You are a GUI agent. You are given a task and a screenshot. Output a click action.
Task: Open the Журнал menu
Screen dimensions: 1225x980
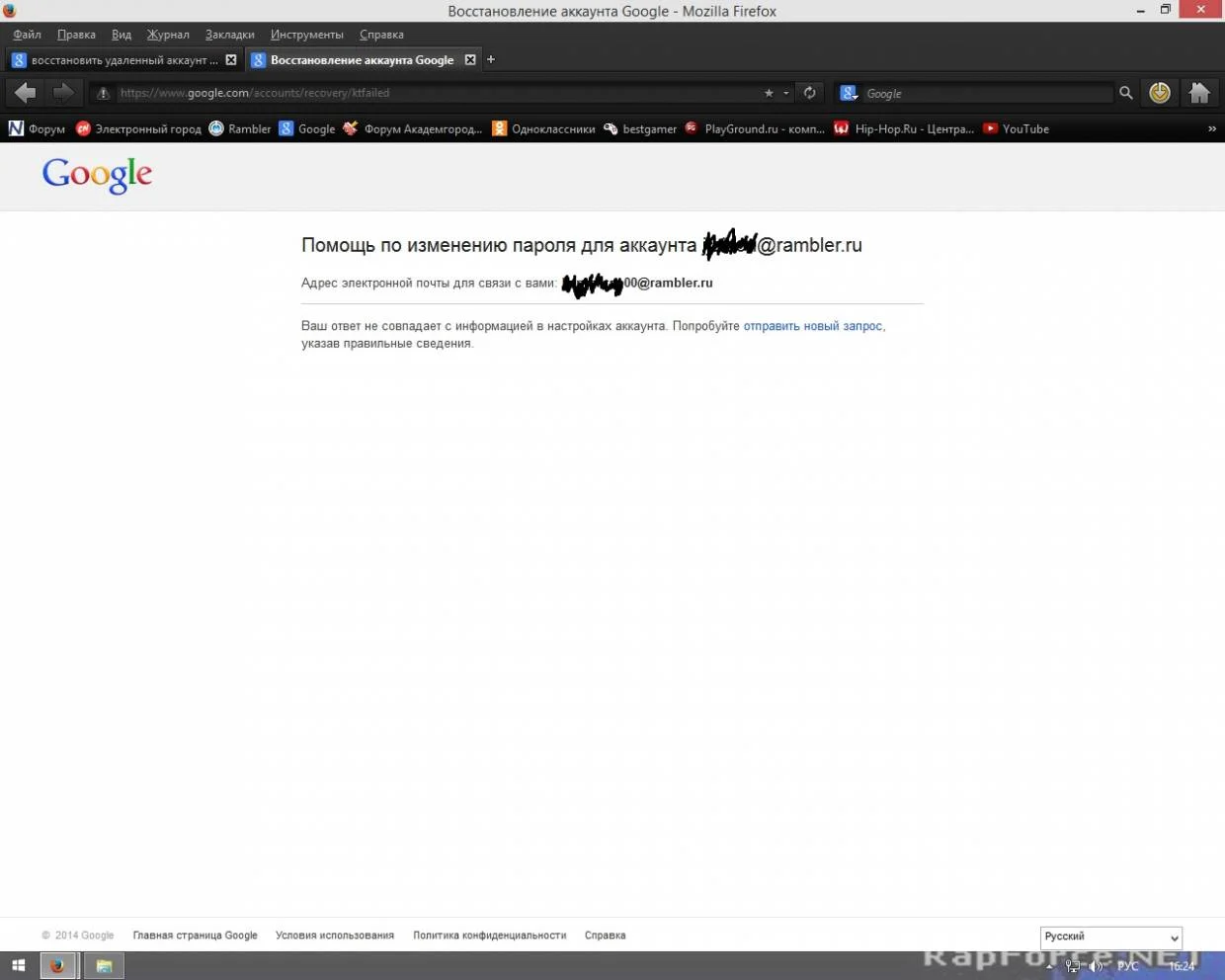click(x=168, y=35)
